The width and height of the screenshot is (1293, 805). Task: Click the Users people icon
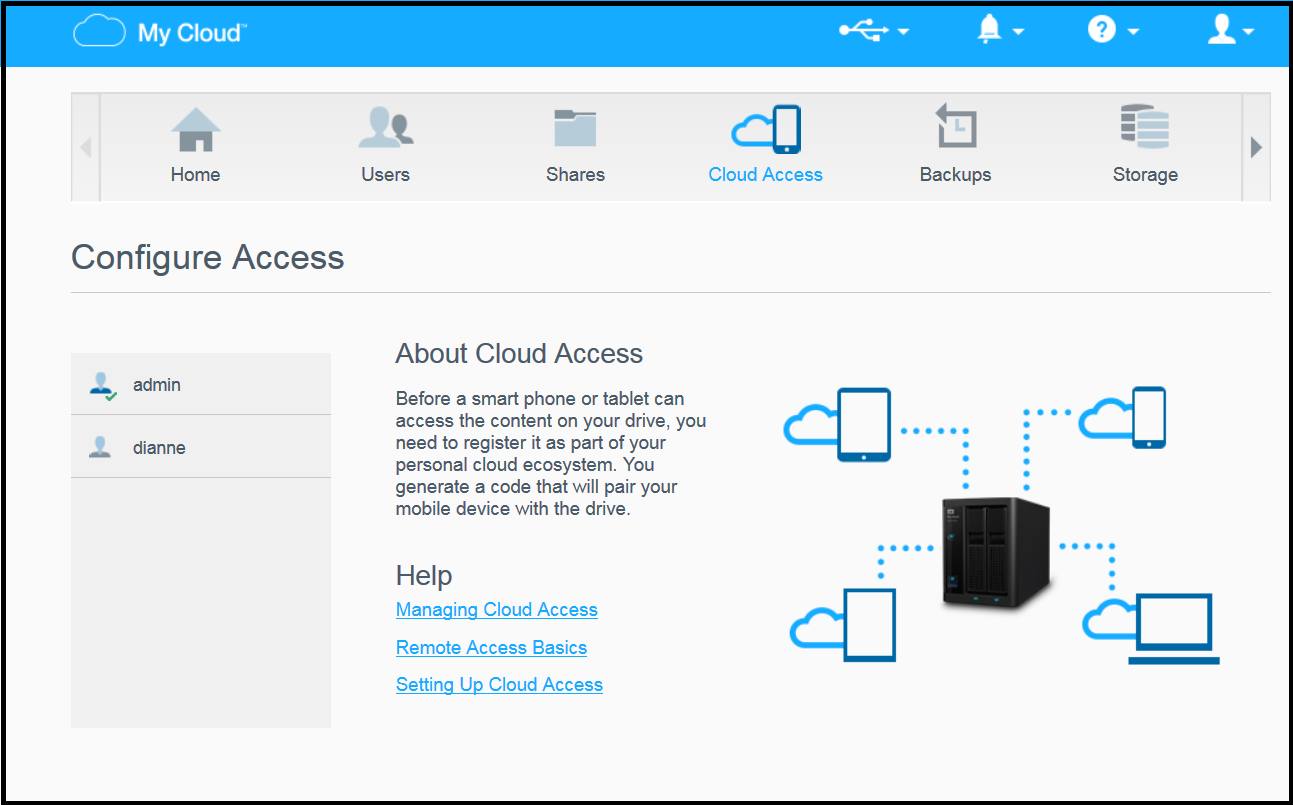coord(386,129)
